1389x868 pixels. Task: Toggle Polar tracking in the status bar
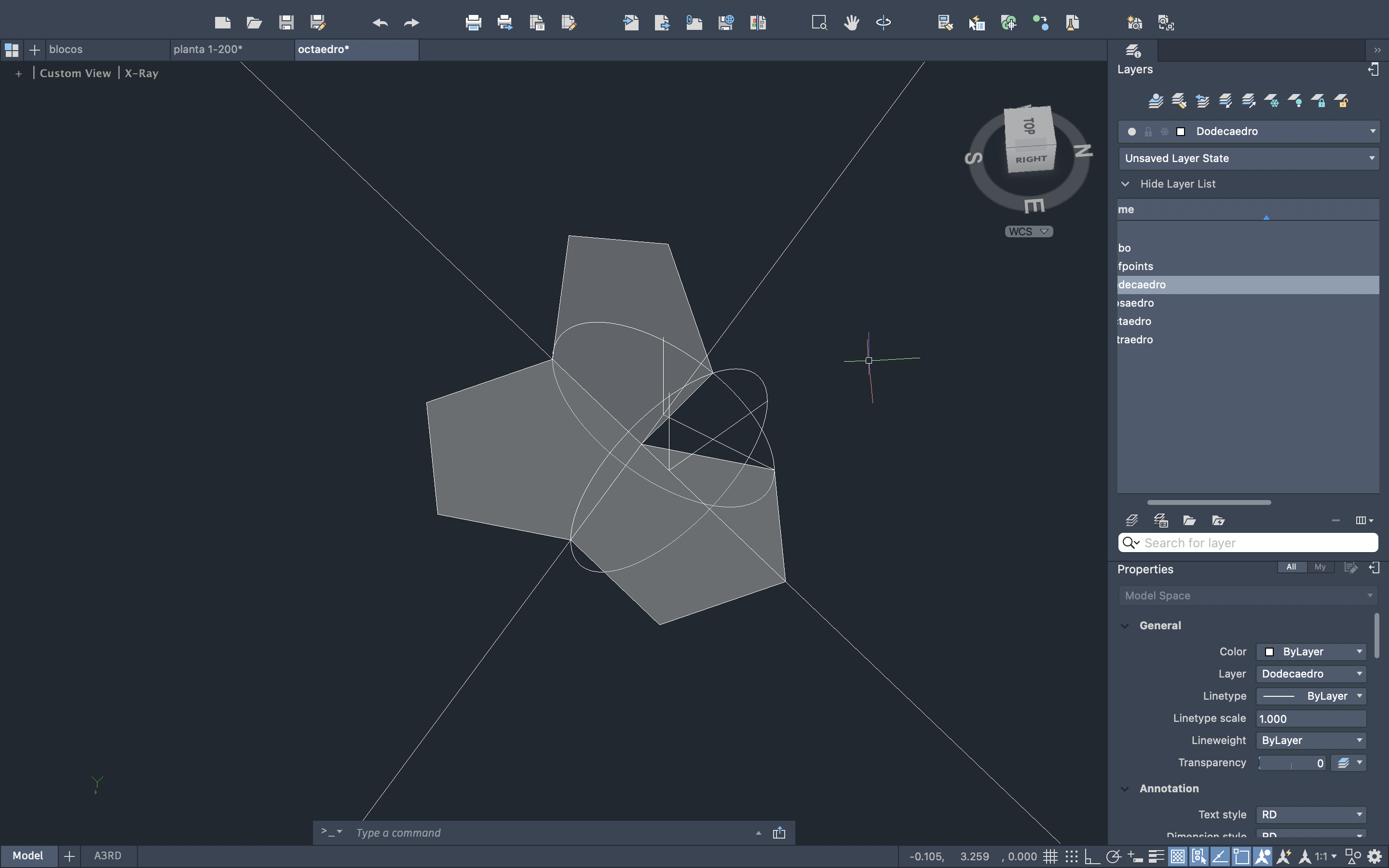[1114, 856]
